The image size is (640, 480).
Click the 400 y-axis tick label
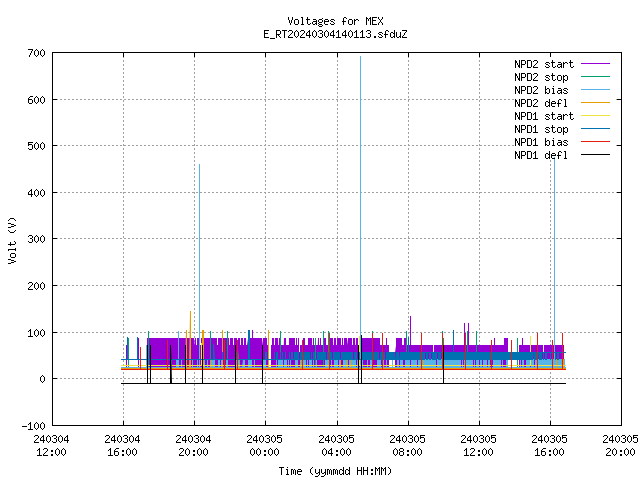(x=36, y=193)
